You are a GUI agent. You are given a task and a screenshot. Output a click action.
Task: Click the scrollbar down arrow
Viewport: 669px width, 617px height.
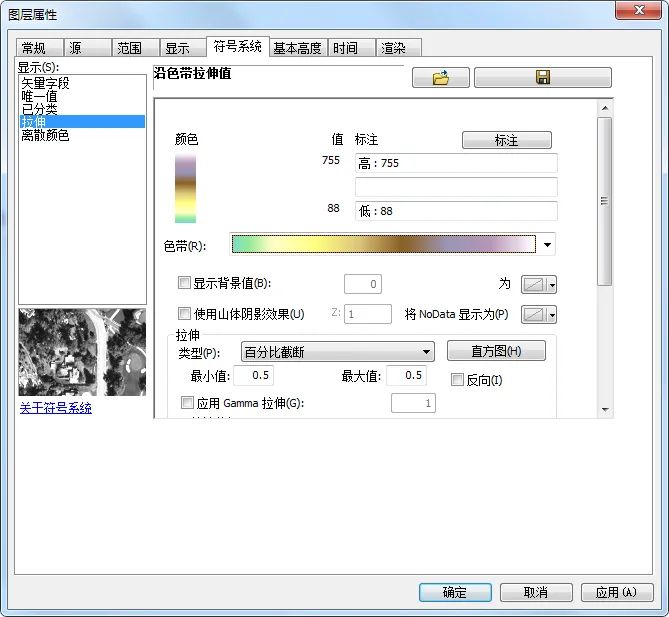pos(605,410)
